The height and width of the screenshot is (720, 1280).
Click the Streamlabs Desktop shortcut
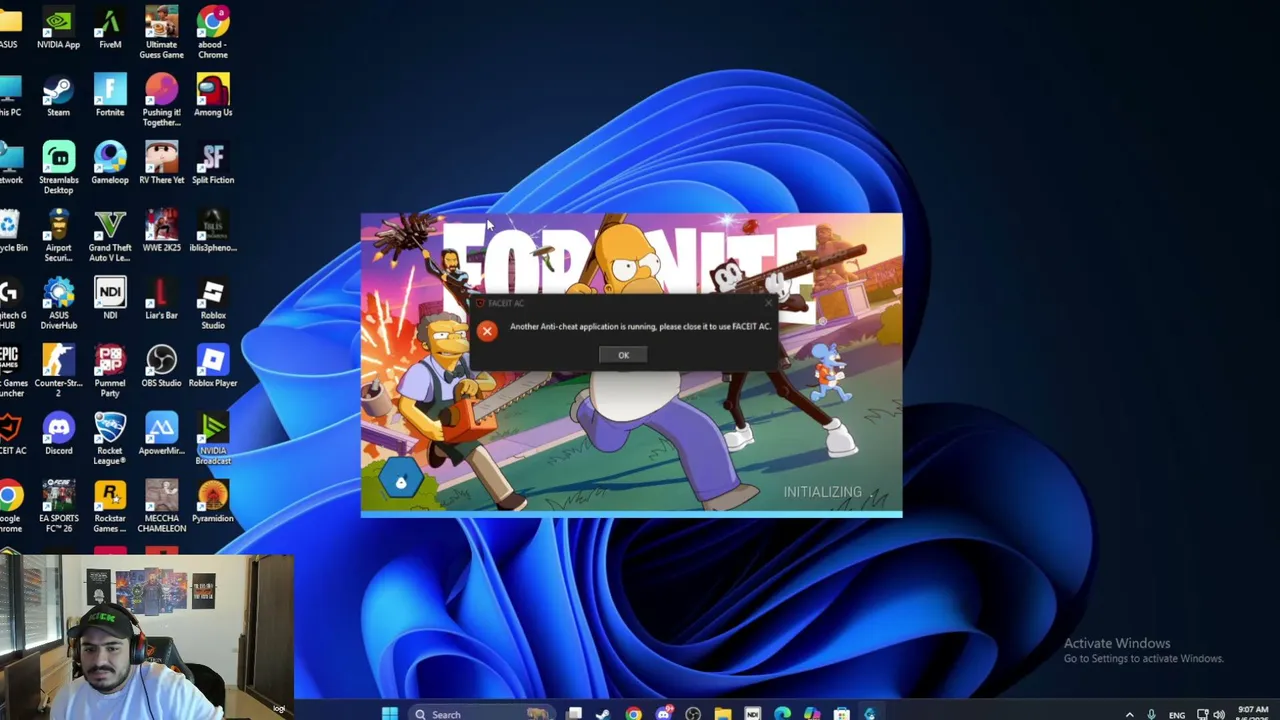tap(58, 168)
